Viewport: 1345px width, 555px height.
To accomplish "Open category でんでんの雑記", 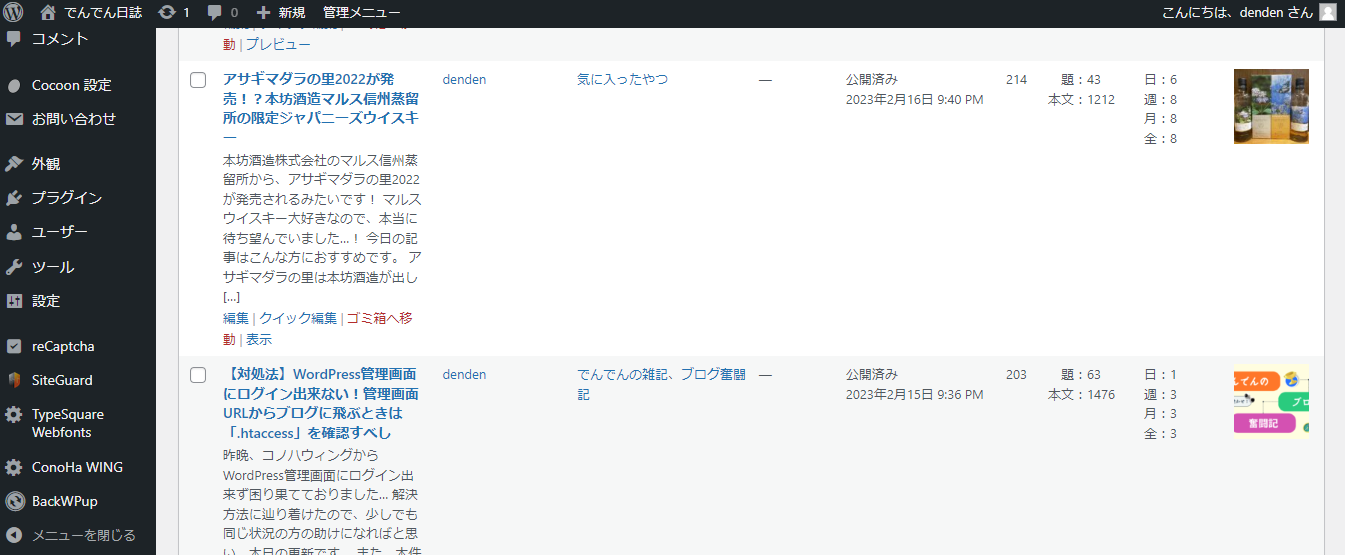I will 622,374.
